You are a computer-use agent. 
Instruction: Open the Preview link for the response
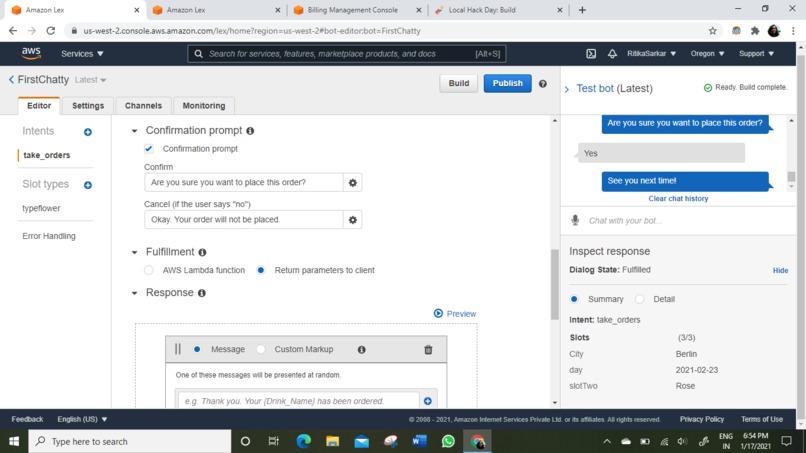point(455,314)
